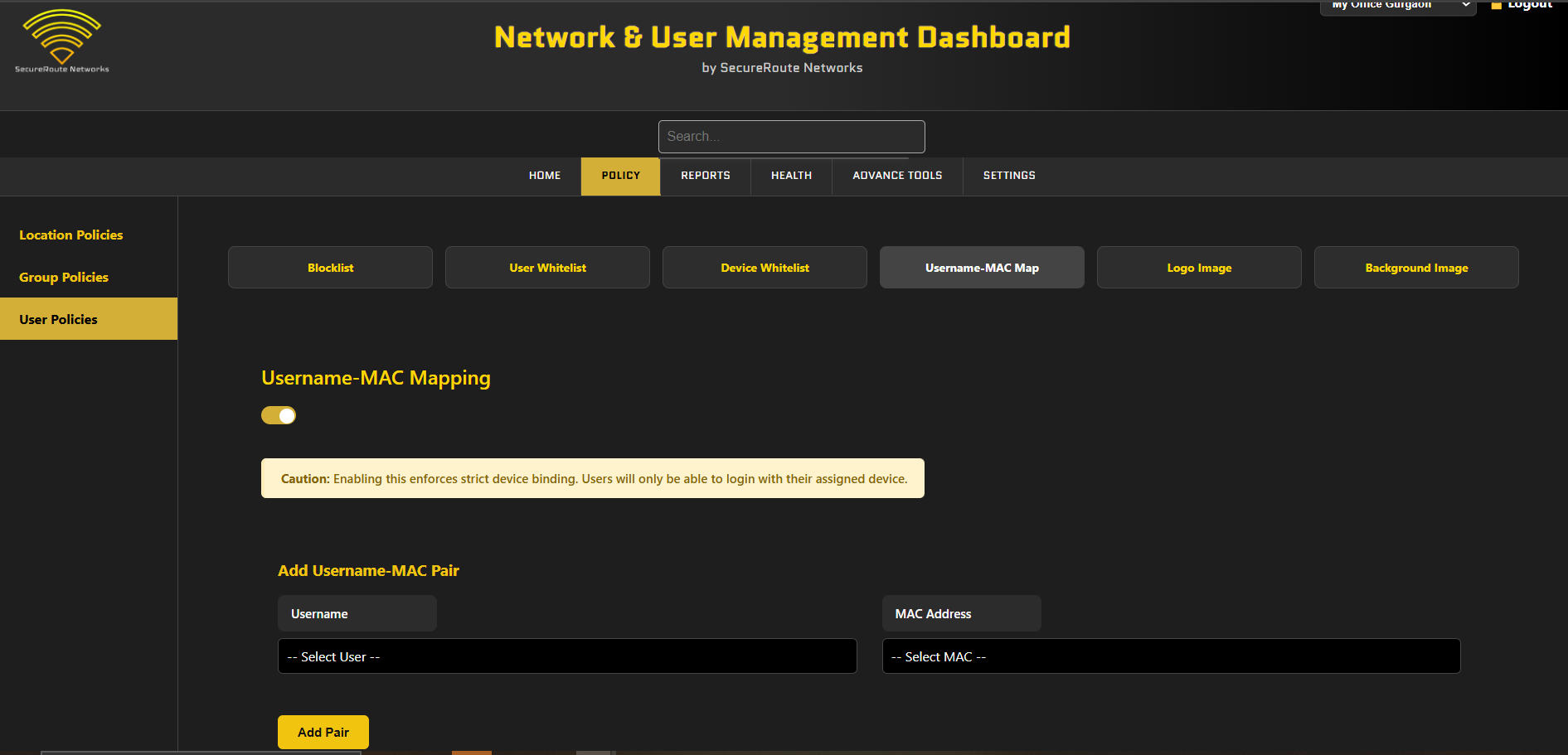Image resolution: width=1568 pixels, height=755 pixels.
Task: Select Location Policies in the sidebar
Action: 70,235
